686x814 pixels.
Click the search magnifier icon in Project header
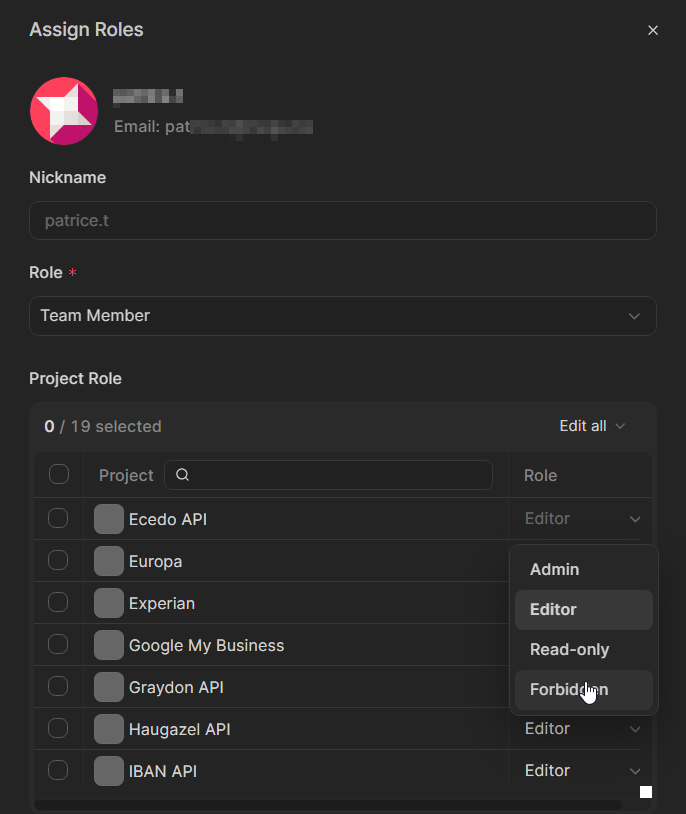point(183,475)
